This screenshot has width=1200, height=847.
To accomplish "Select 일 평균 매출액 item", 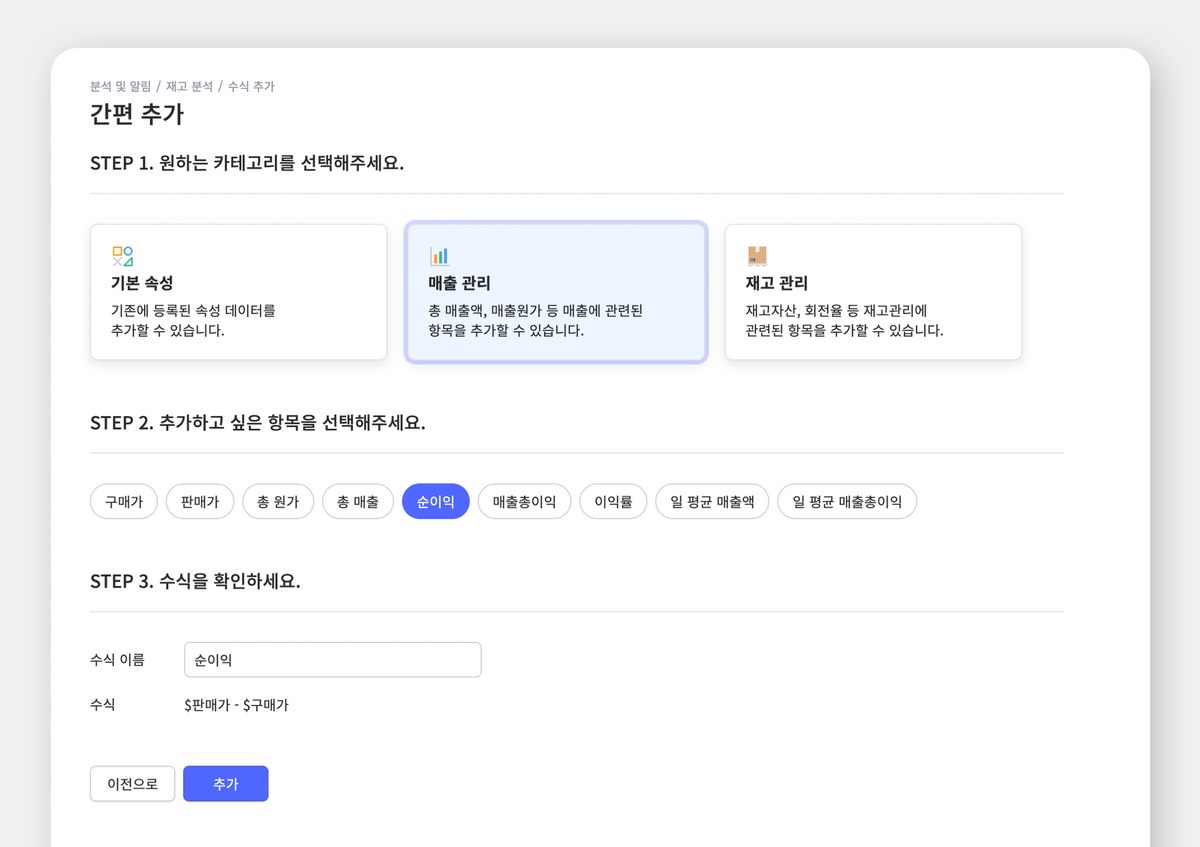I will (x=712, y=501).
